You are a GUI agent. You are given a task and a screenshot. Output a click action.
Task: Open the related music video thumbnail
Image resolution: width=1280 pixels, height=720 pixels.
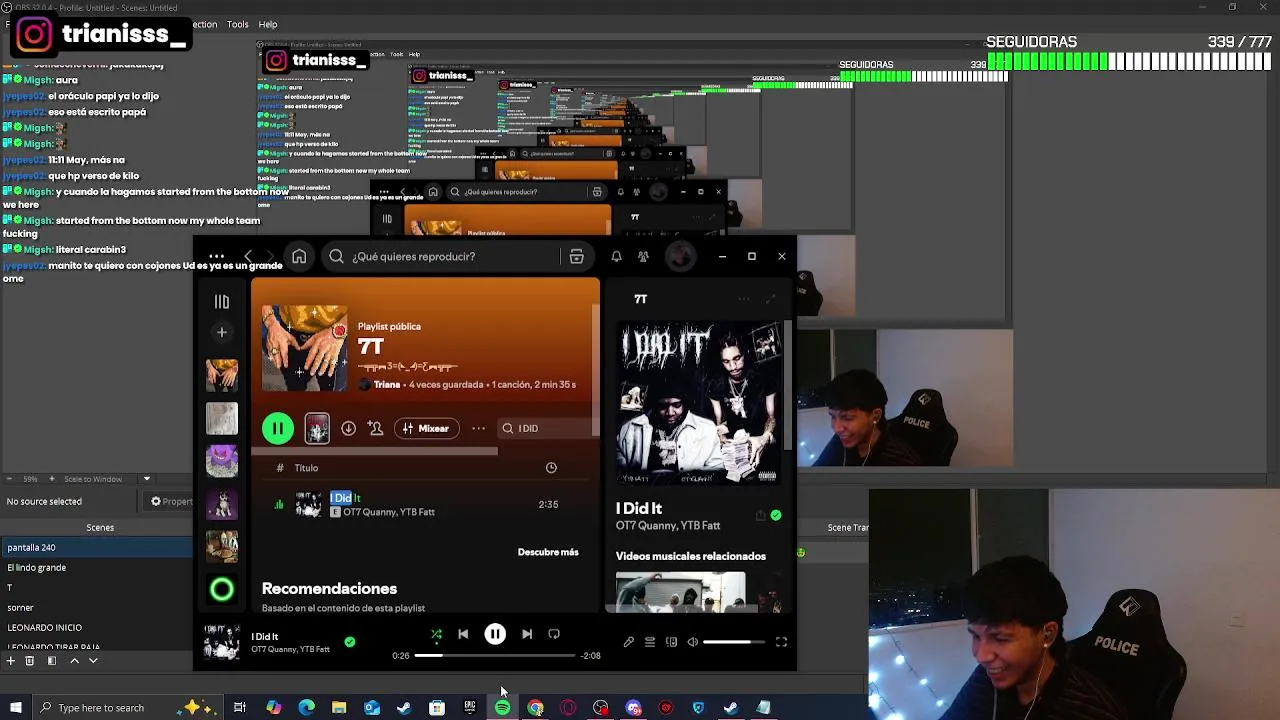pyautogui.click(x=680, y=592)
